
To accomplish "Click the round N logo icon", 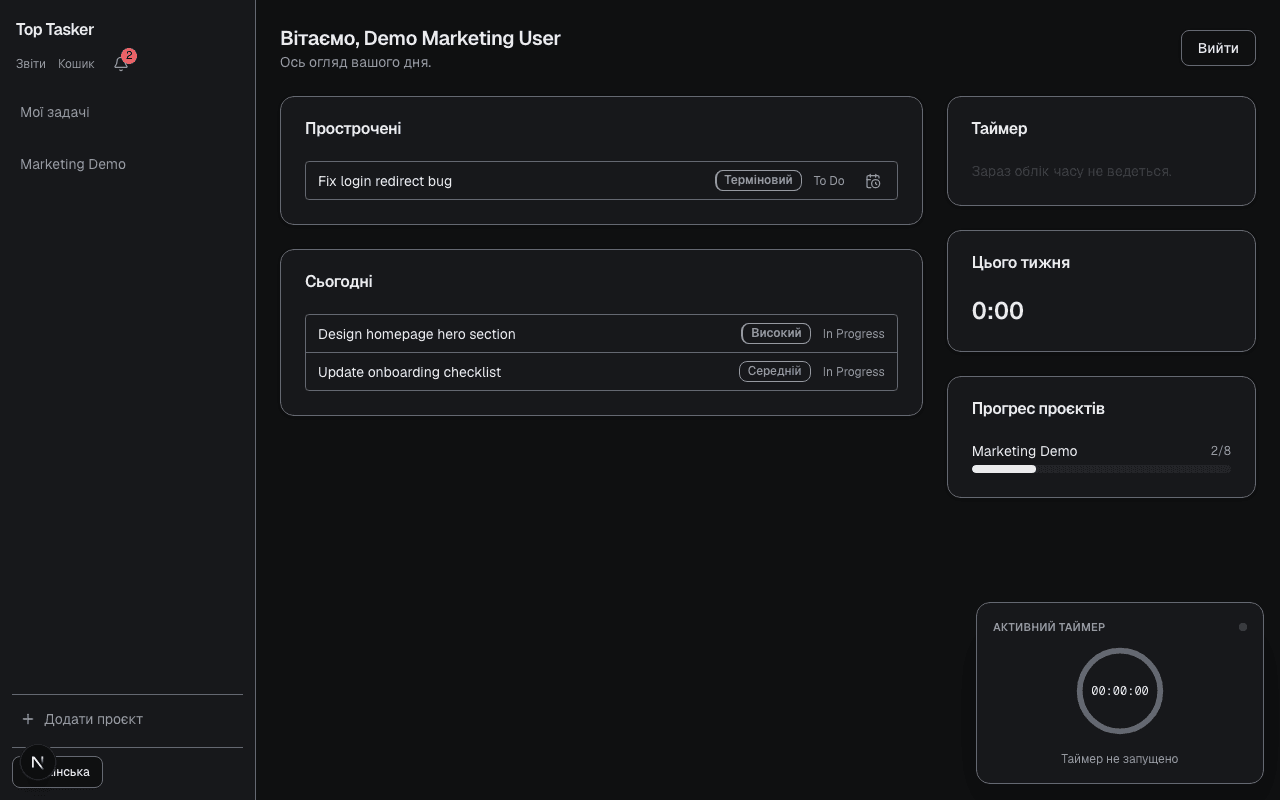I will point(38,762).
